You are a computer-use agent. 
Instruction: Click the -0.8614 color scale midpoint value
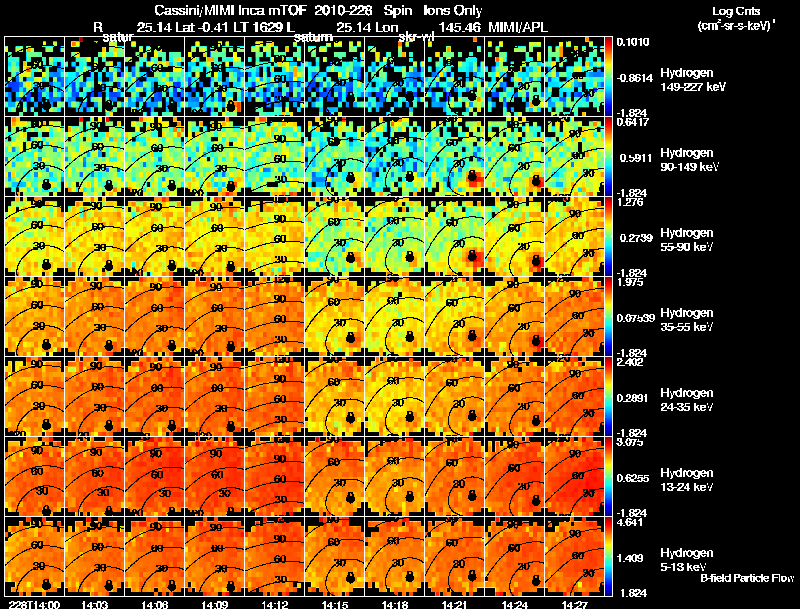[x=634, y=78]
